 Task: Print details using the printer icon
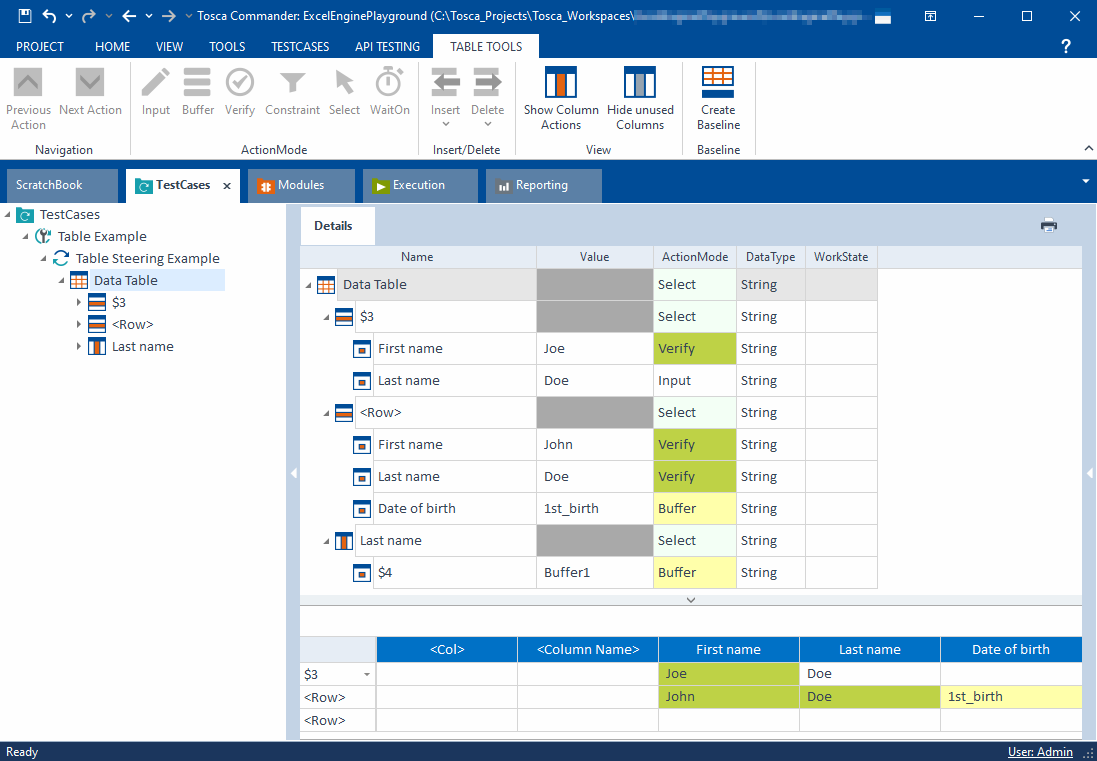coord(1048,225)
